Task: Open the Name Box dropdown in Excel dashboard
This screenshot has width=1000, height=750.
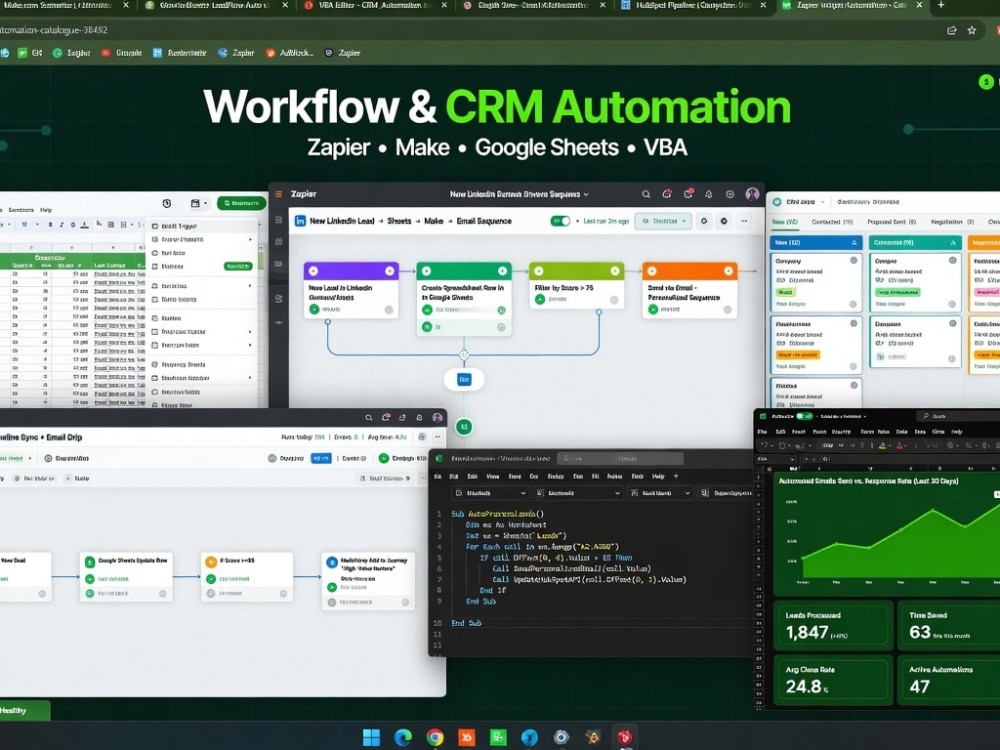Action: (792, 459)
